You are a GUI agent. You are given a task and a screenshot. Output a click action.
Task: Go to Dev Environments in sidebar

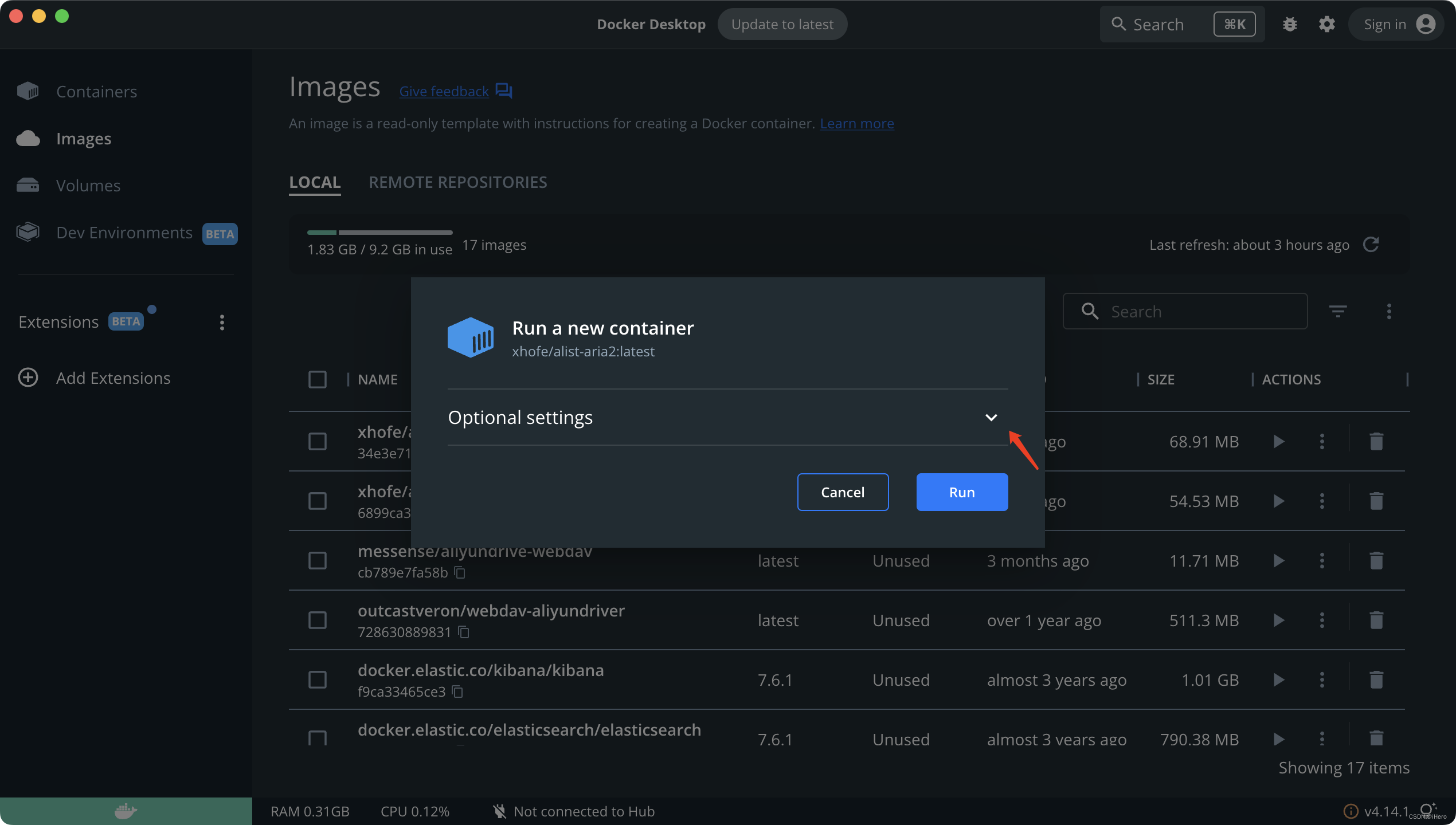click(124, 232)
